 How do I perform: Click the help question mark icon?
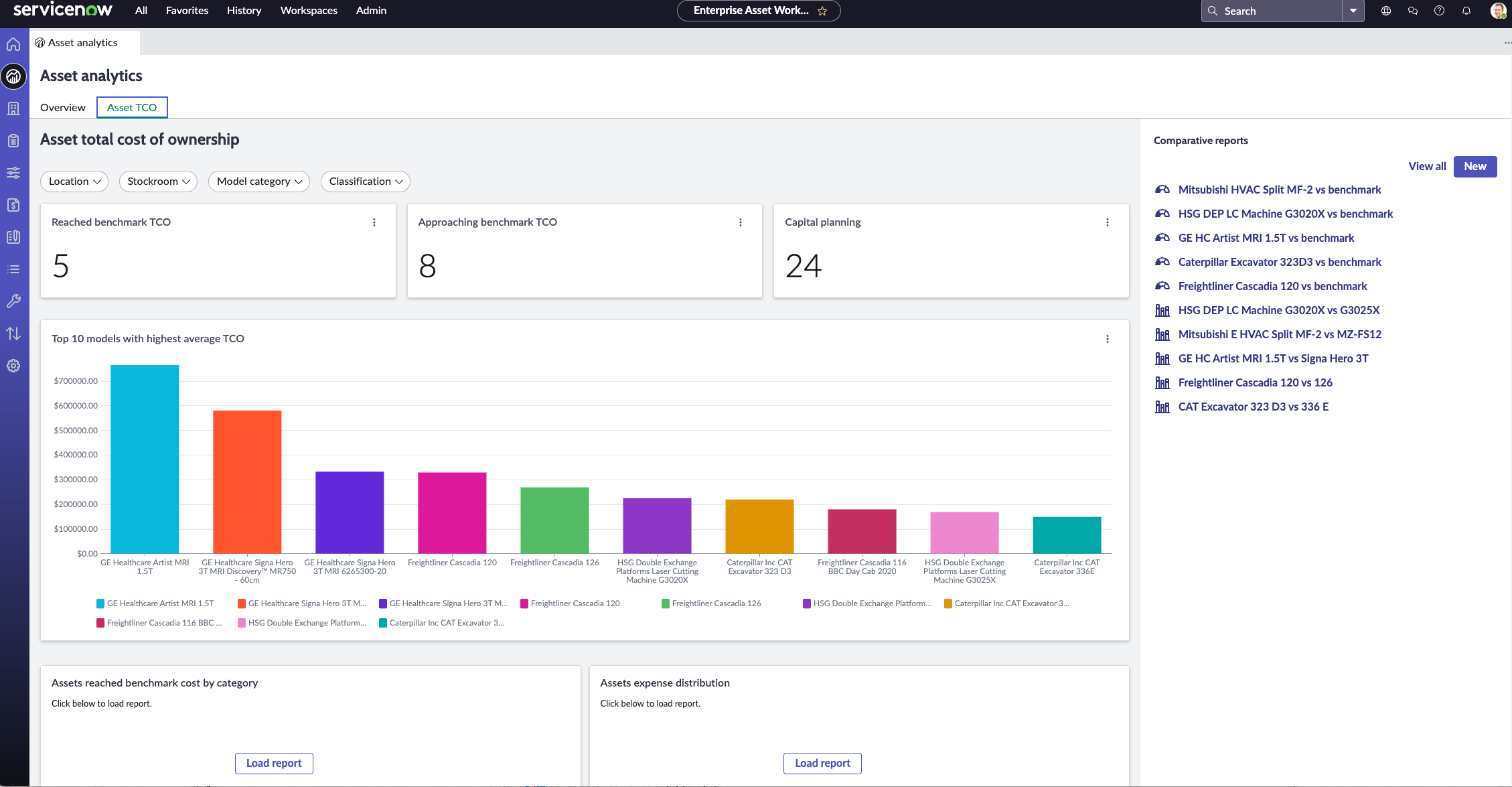point(1440,11)
